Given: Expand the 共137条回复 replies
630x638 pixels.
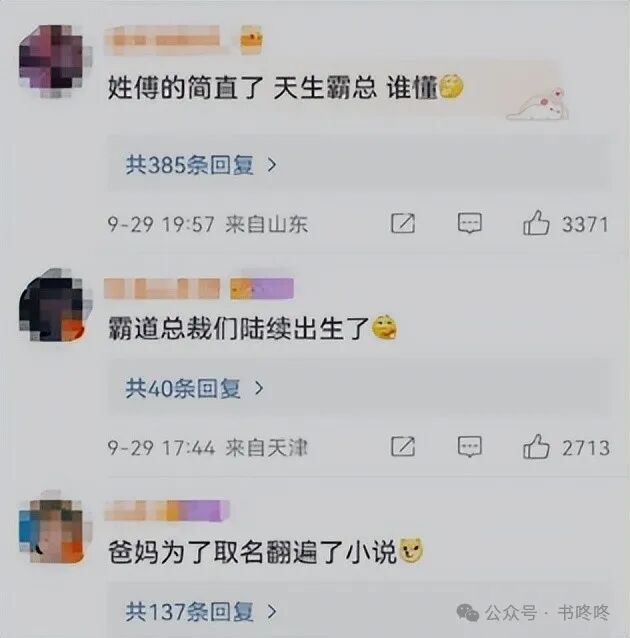Looking at the screenshot, I should pyautogui.click(x=201, y=612).
